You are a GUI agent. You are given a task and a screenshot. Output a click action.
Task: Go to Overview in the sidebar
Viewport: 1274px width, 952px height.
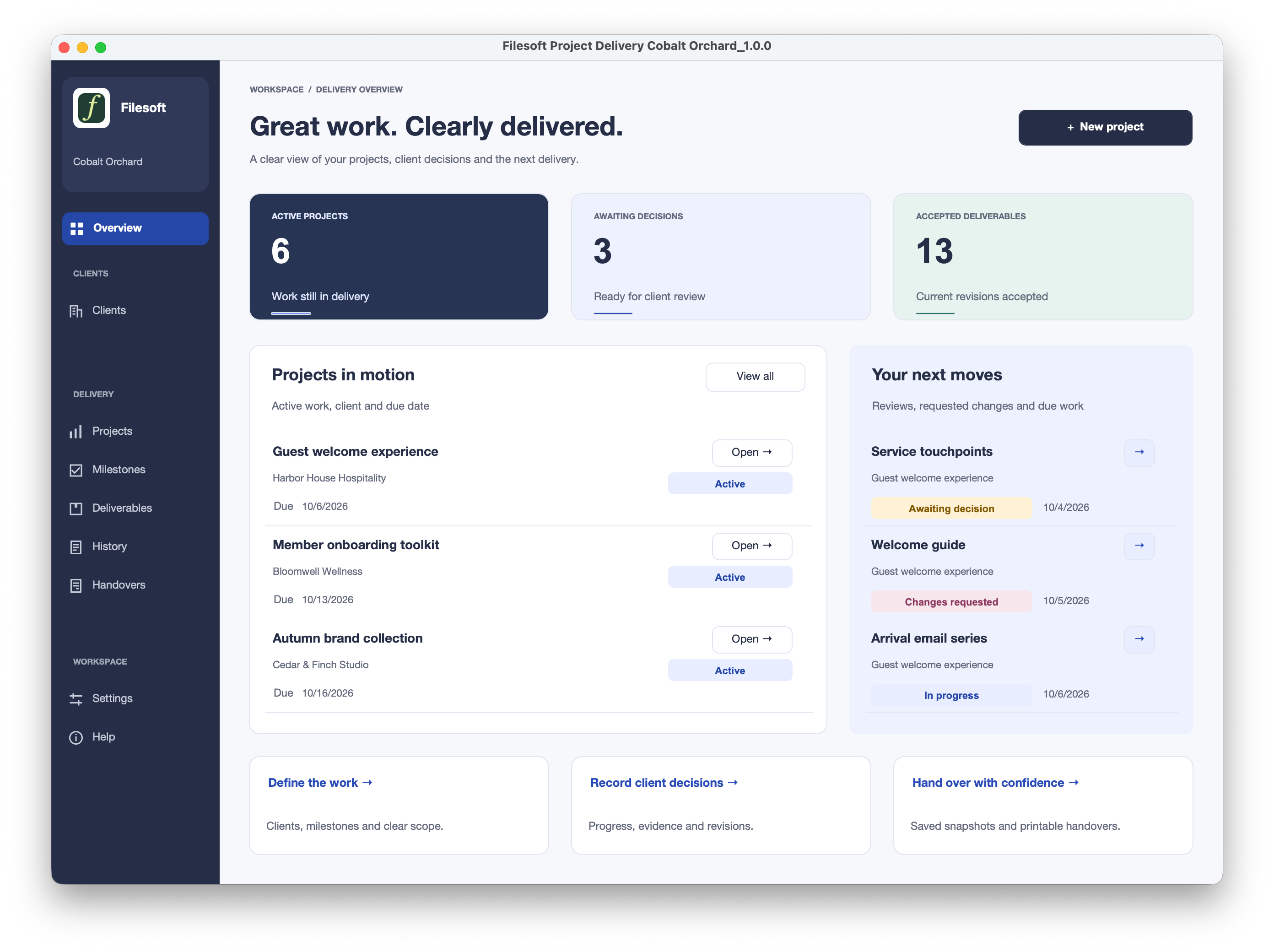click(x=135, y=229)
